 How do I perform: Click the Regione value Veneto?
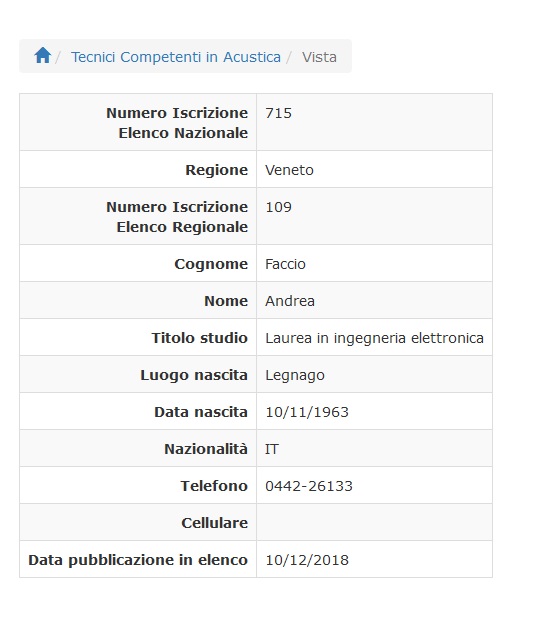point(289,170)
